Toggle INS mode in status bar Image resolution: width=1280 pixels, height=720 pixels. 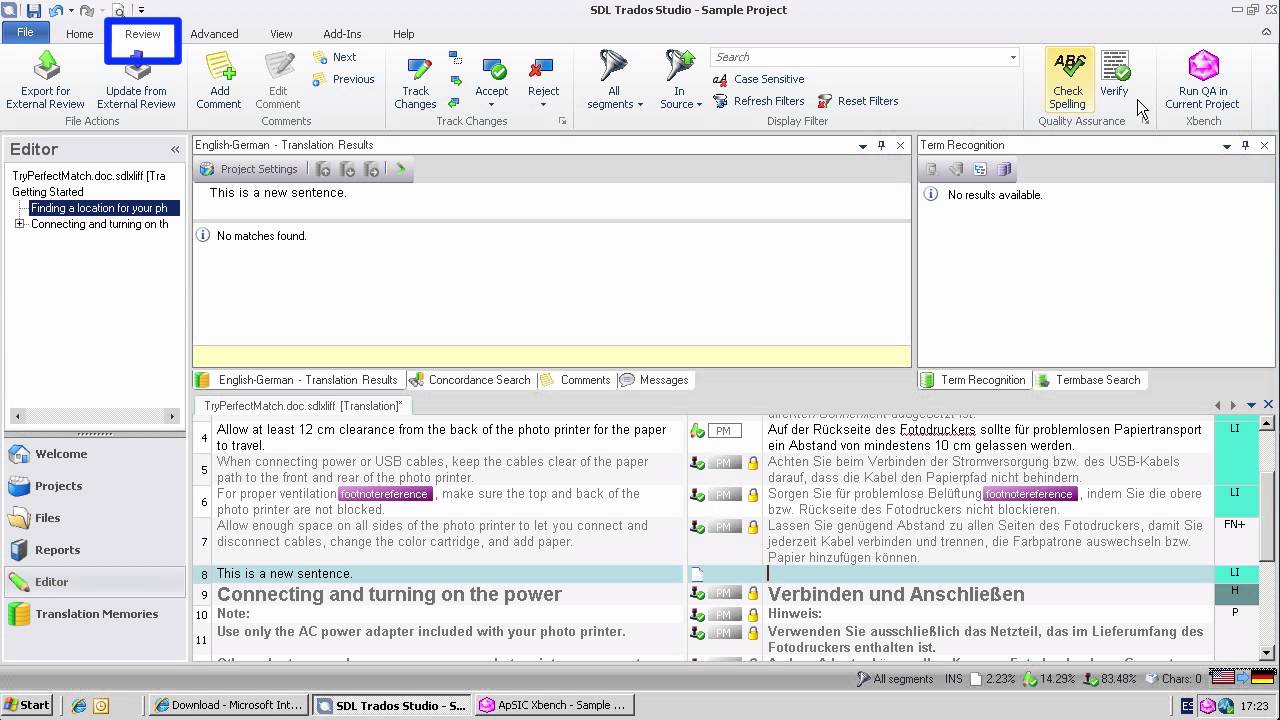[952, 679]
